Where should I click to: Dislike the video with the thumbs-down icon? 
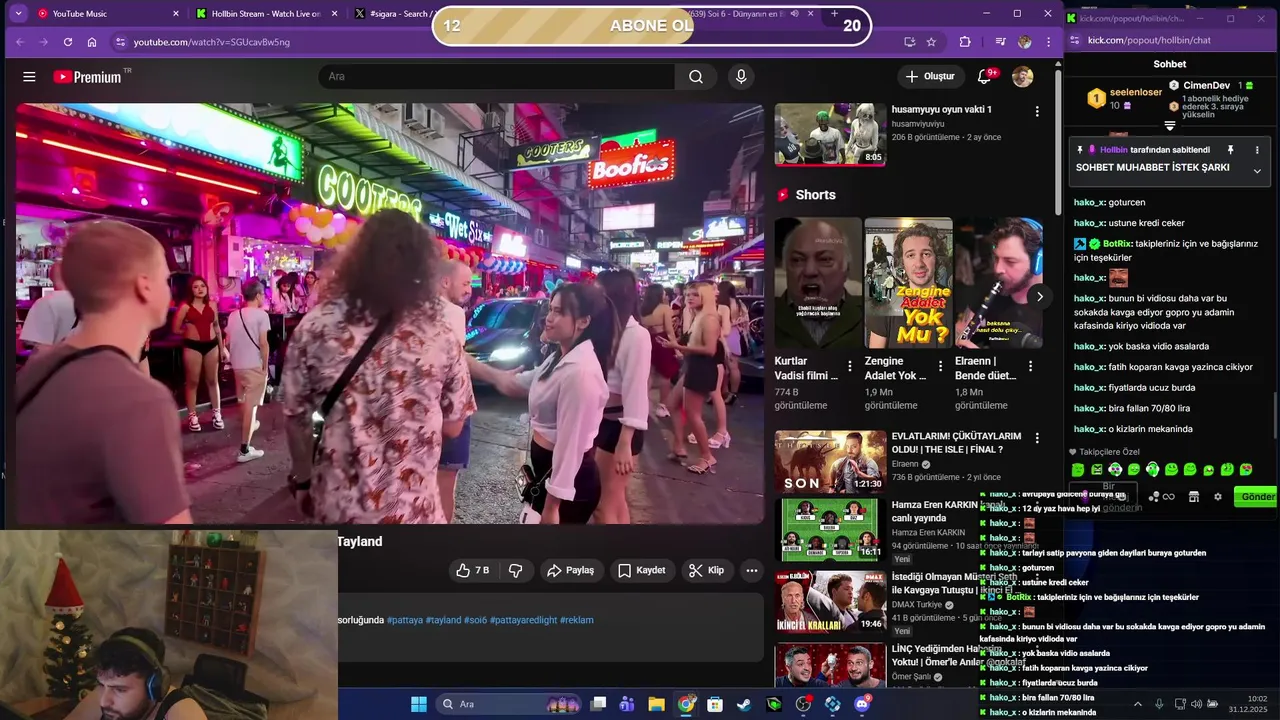pyautogui.click(x=516, y=570)
